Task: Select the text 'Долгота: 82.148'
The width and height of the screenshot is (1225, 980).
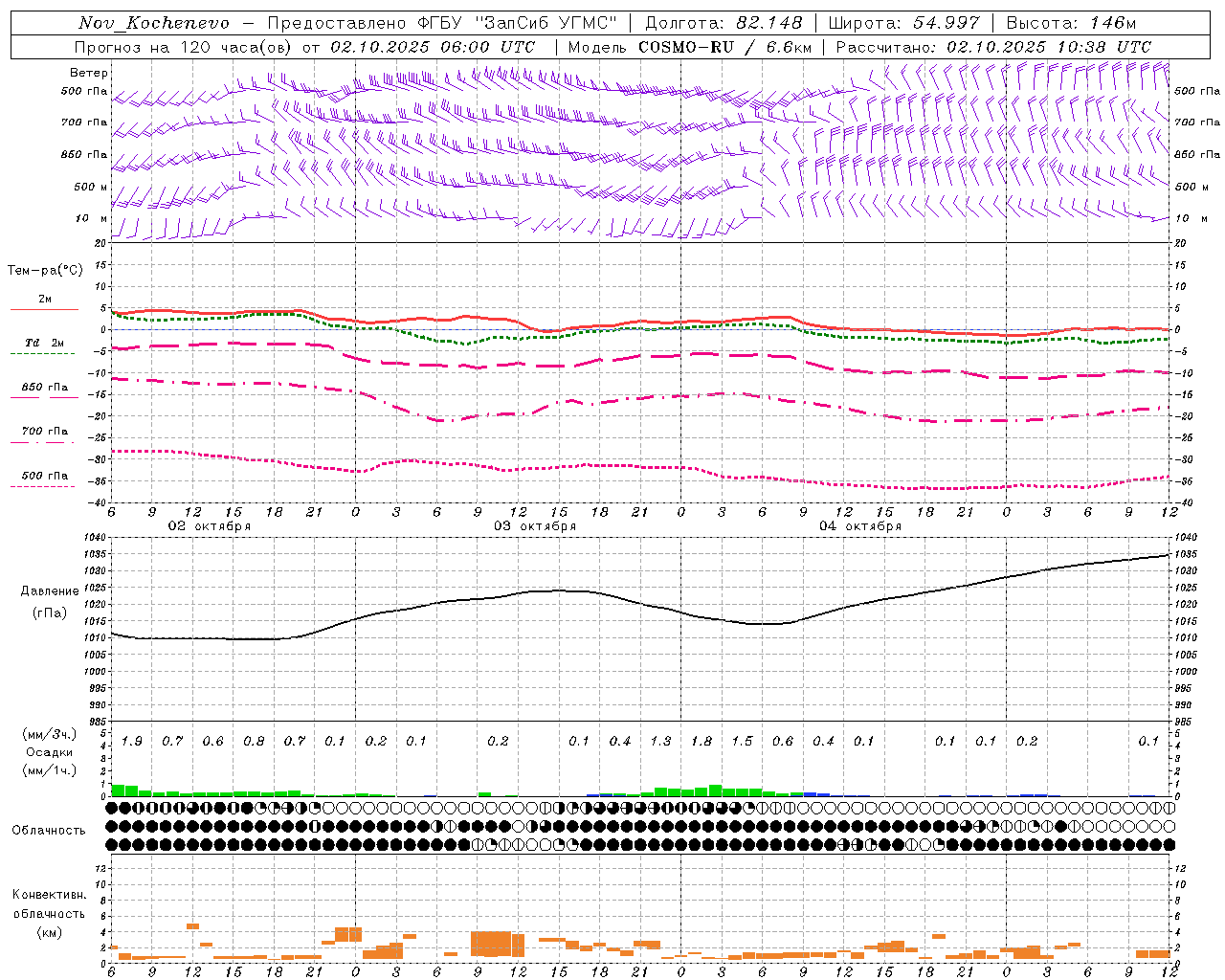Action: pyautogui.click(x=724, y=23)
